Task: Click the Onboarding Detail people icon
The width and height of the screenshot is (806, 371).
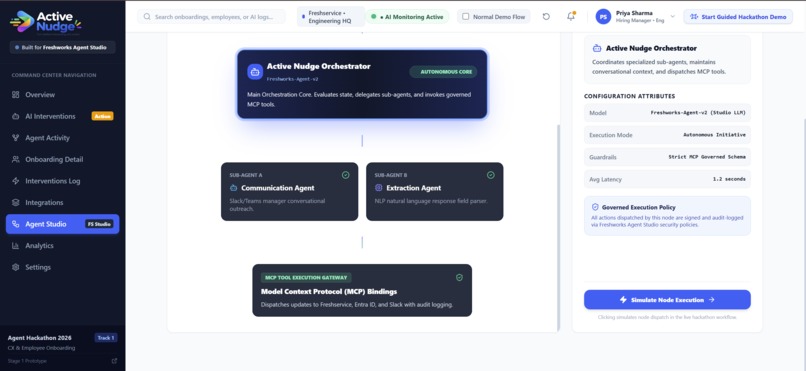Action: [15, 159]
